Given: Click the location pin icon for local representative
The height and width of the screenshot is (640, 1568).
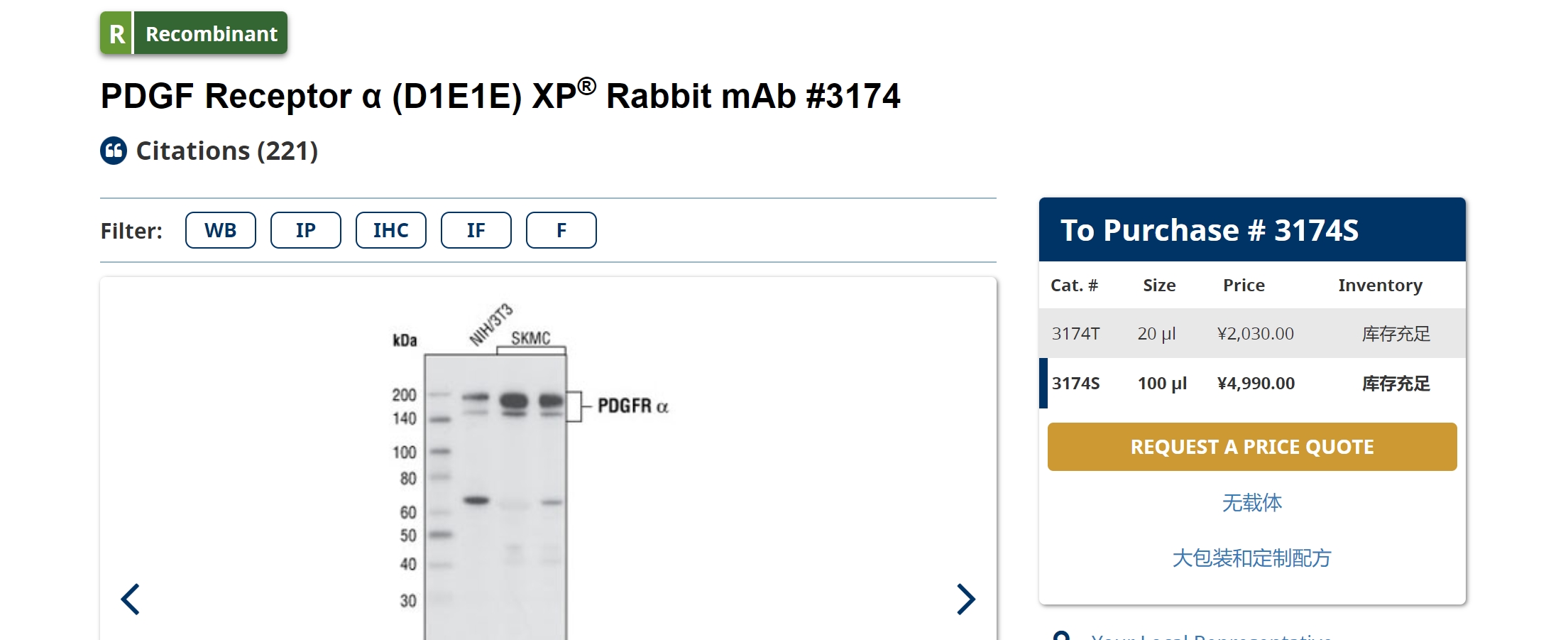Looking at the screenshot, I should [1061, 636].
